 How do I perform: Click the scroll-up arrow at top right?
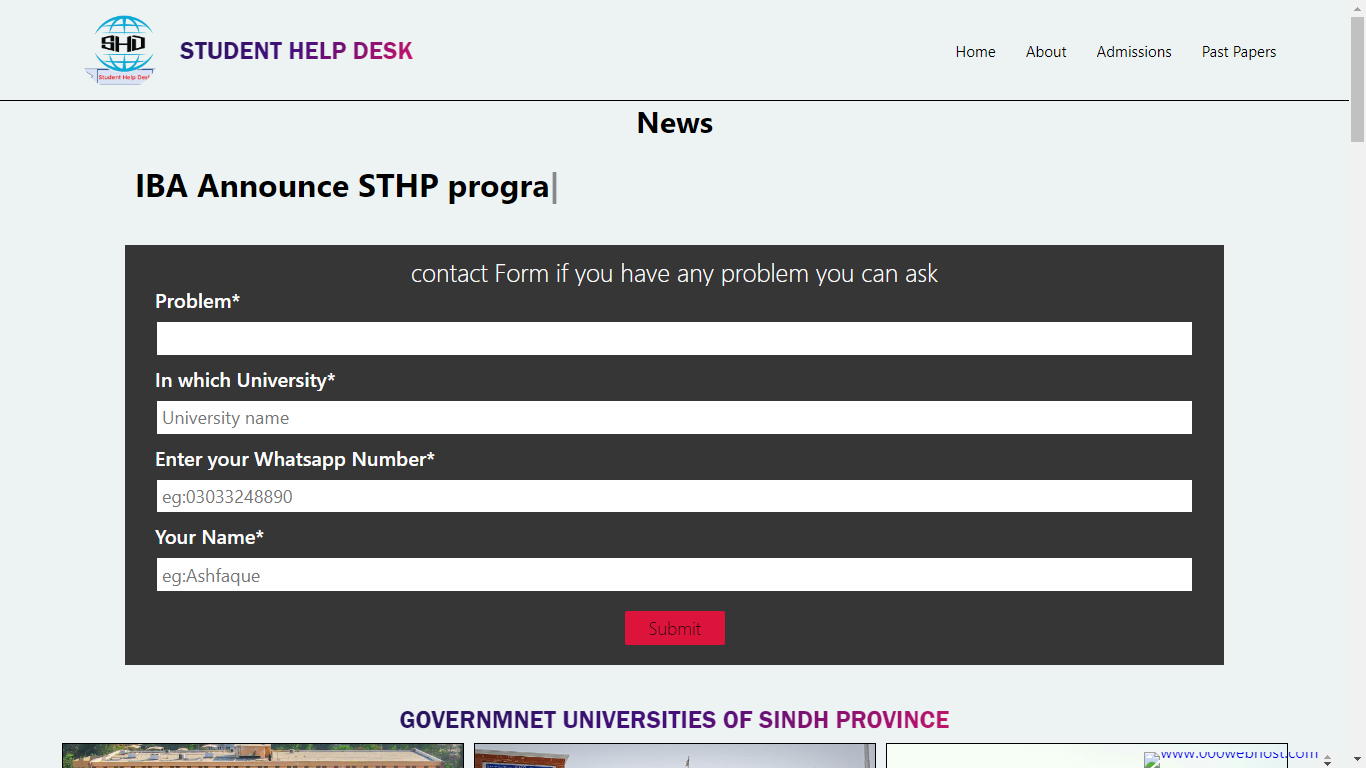pyautogui.click(x=1358, y=8)
